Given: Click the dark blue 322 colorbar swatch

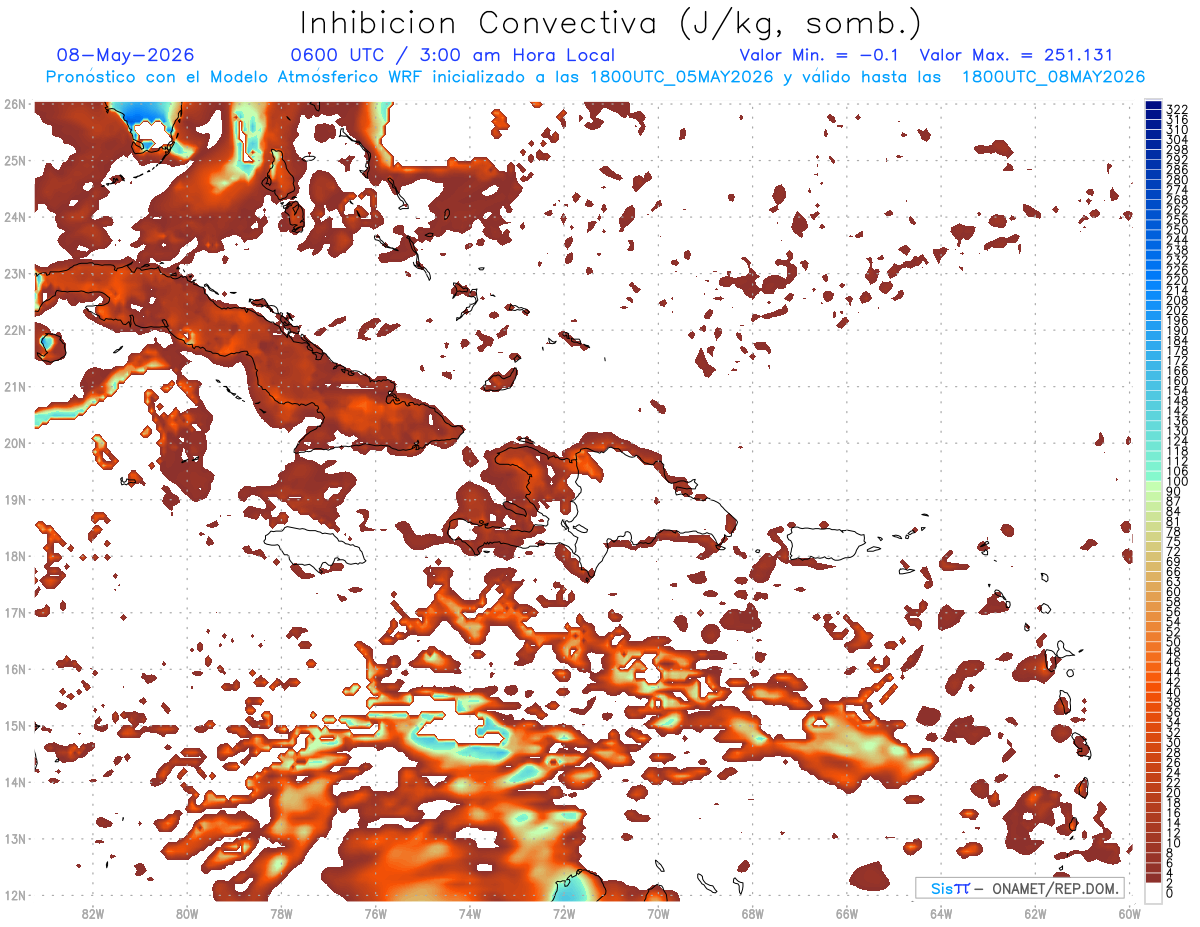Looking at the screenshot, I should 1154,107.
